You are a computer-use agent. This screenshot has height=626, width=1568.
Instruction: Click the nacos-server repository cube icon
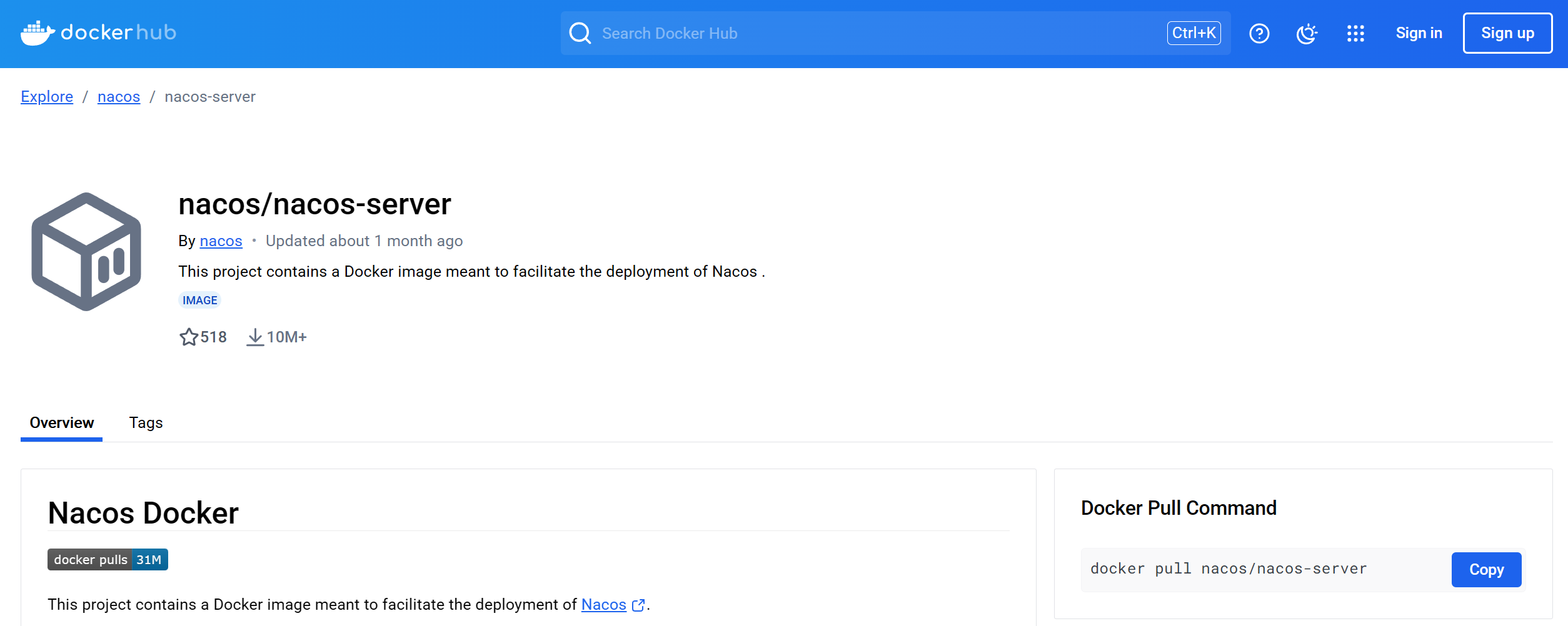[x=86, y=251]
